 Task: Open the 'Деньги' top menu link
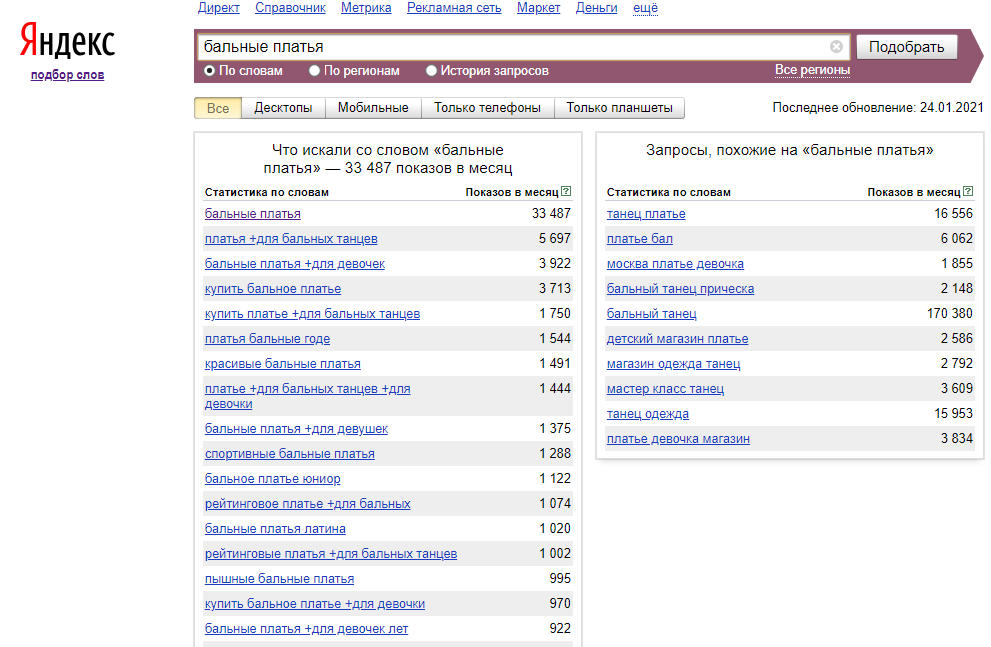click(597, 8)
